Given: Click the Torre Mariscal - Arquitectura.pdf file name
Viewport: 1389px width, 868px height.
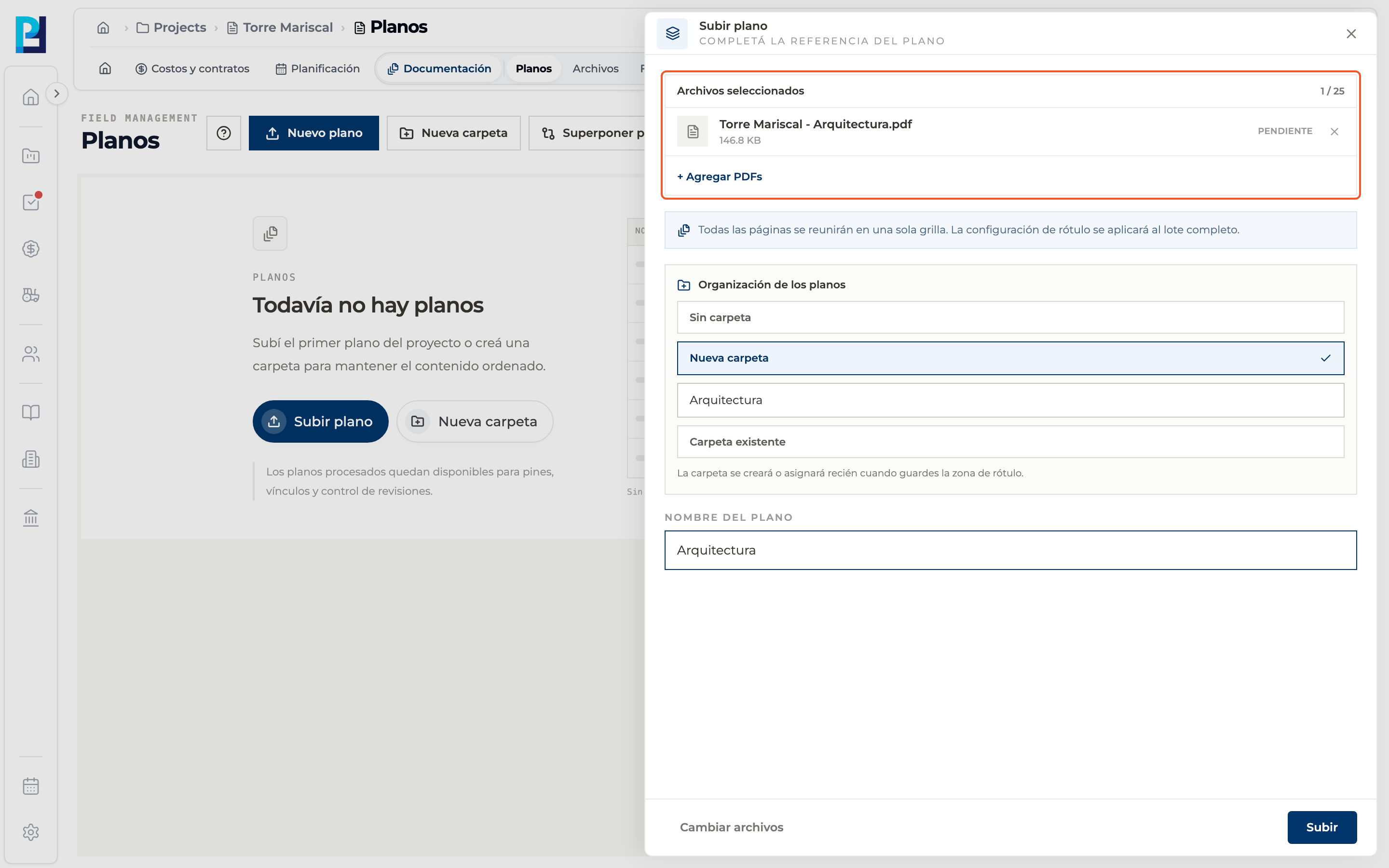Looking at the screenshot, I should point(816,124).
